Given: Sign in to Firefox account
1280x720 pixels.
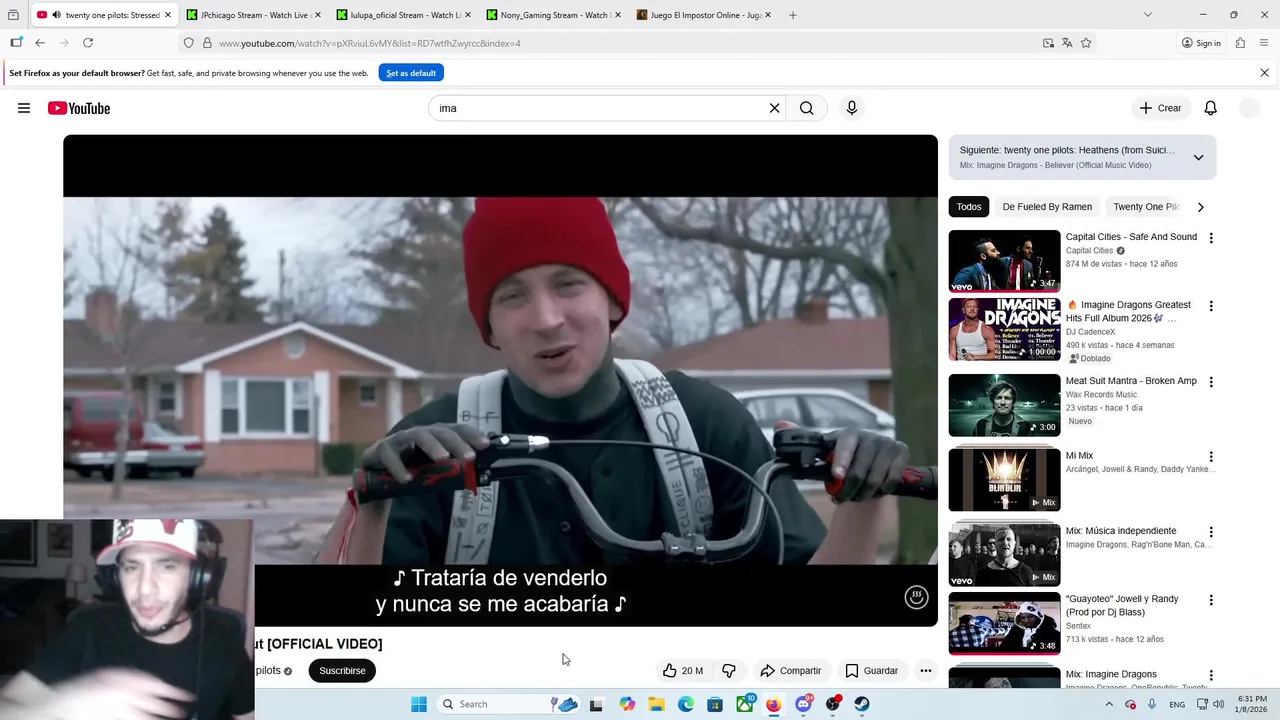Looking at the screenshot, I should tap(1201, 43).
